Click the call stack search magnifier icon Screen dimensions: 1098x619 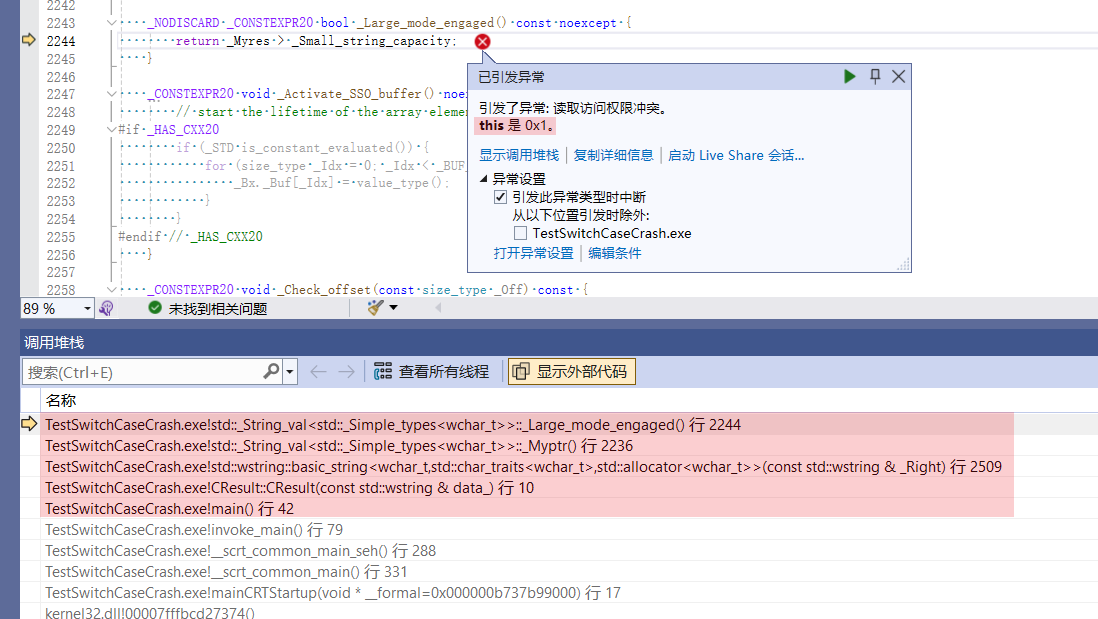tap(271, 372)
